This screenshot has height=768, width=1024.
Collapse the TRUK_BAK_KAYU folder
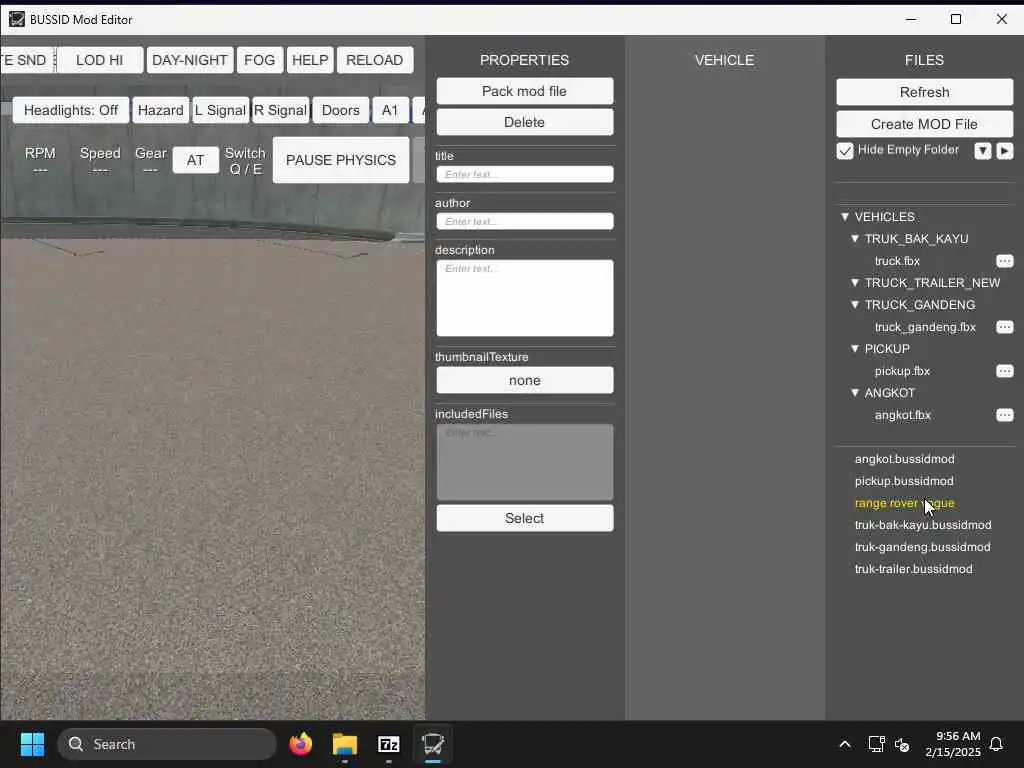point(855,239)
